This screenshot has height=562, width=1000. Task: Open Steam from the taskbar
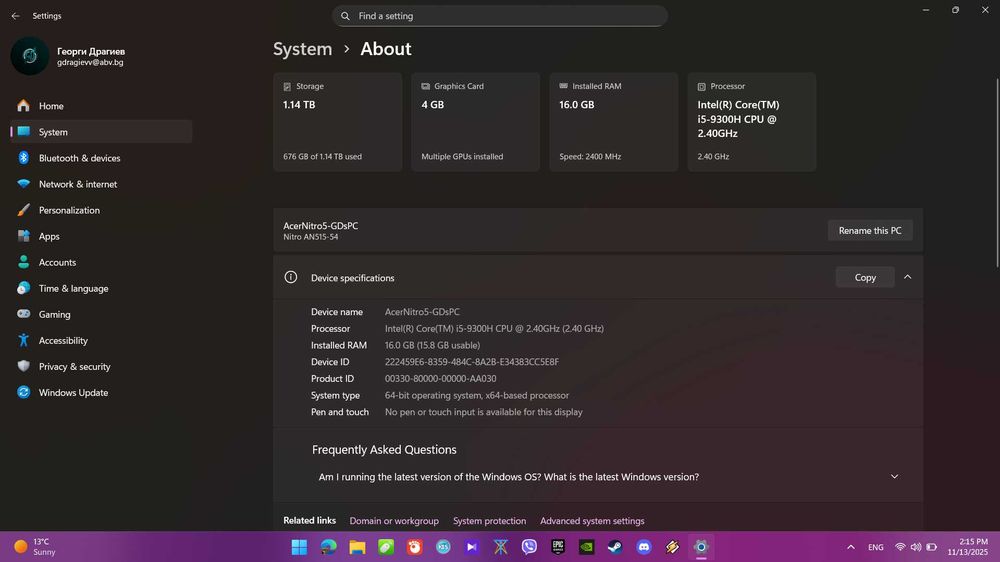pos(615,547)
